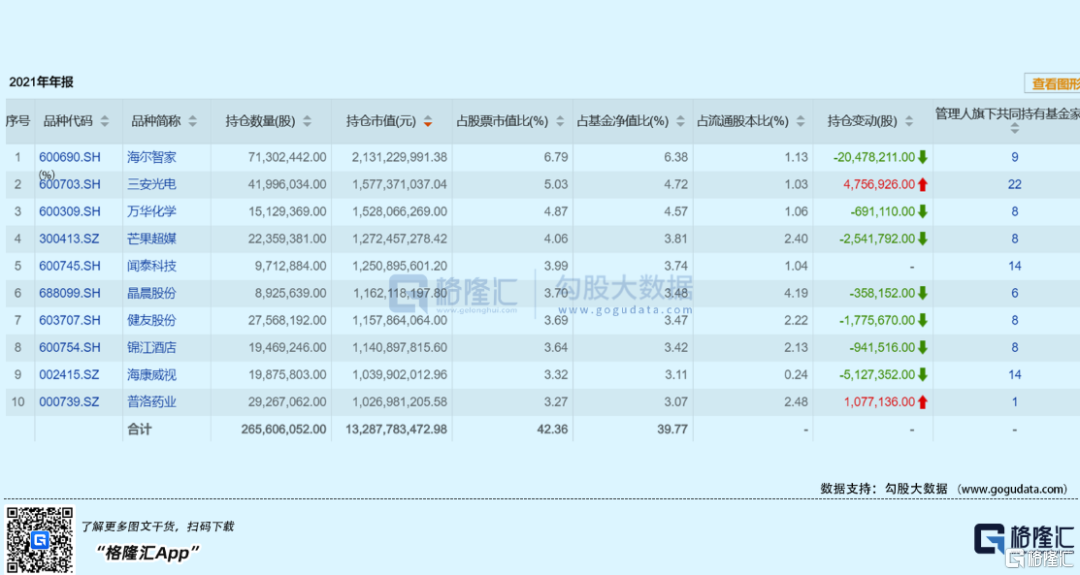The image size is (1080, 575).
Task: Click fund count 6 for 晶晨股份
Action: pos(1015,293)
